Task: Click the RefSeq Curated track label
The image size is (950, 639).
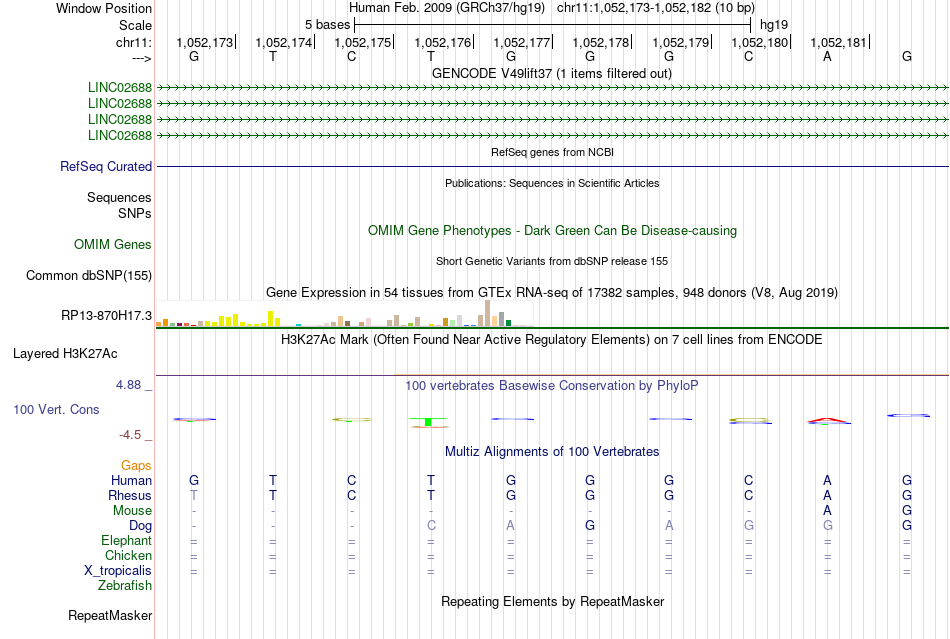Action: (x=105, y=167)
